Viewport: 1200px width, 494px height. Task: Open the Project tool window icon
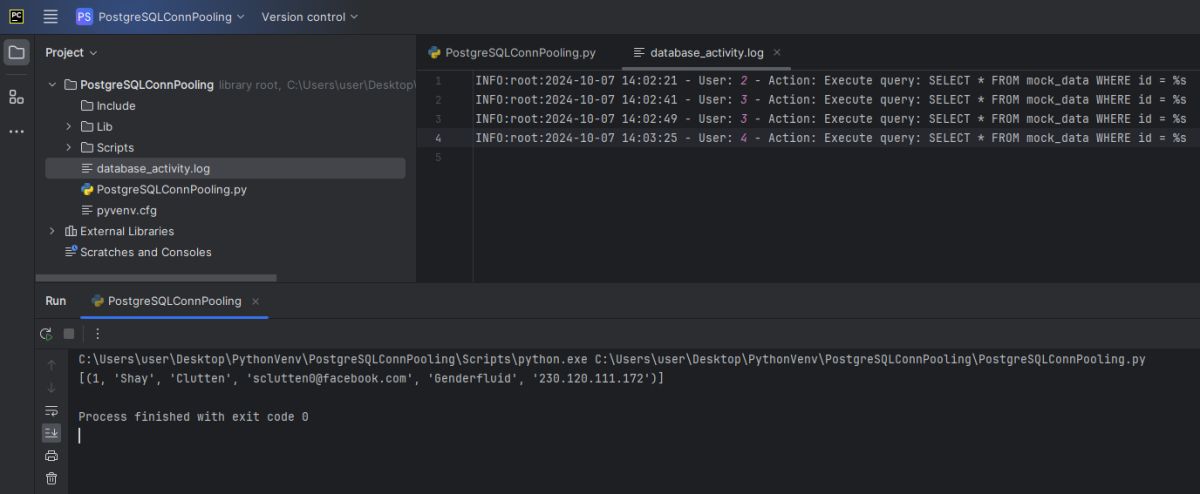(17, 52)
